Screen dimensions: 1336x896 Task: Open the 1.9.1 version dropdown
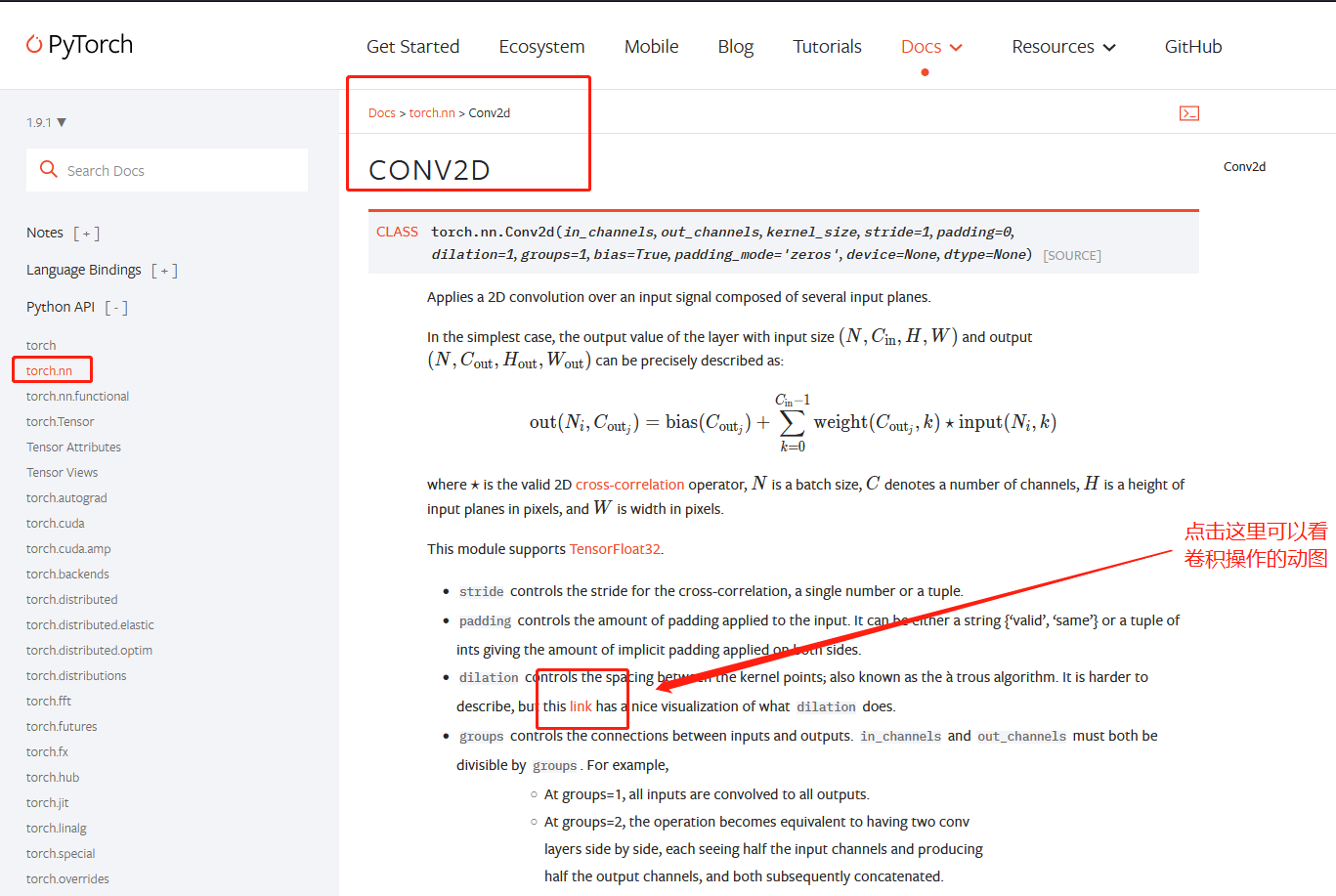coord(46,122)
